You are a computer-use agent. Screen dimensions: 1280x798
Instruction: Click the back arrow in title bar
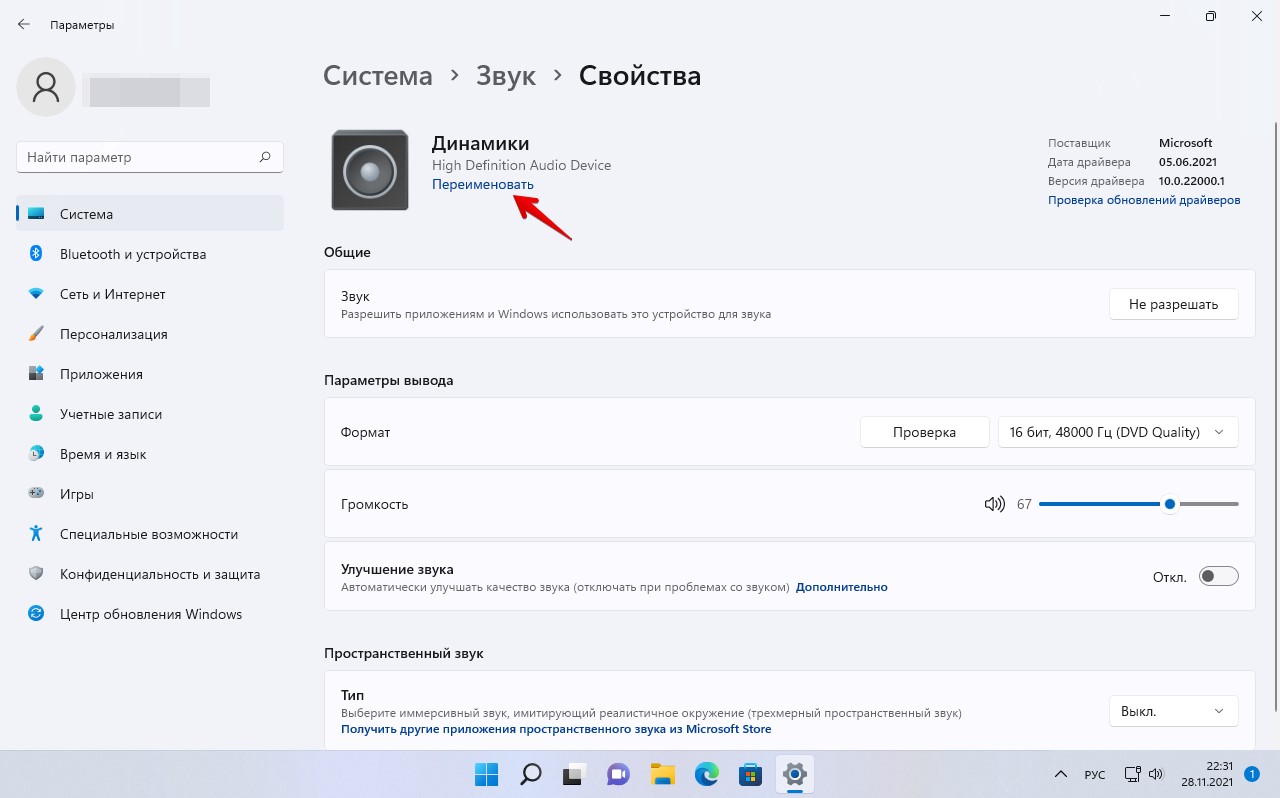coord(24,24)
